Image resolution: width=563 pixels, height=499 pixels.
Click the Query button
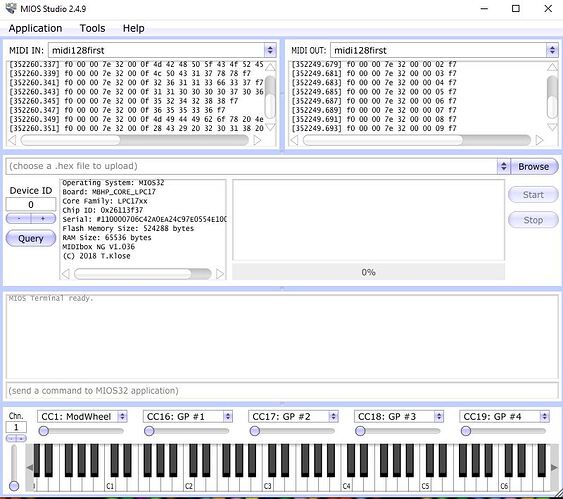(31, 238)
